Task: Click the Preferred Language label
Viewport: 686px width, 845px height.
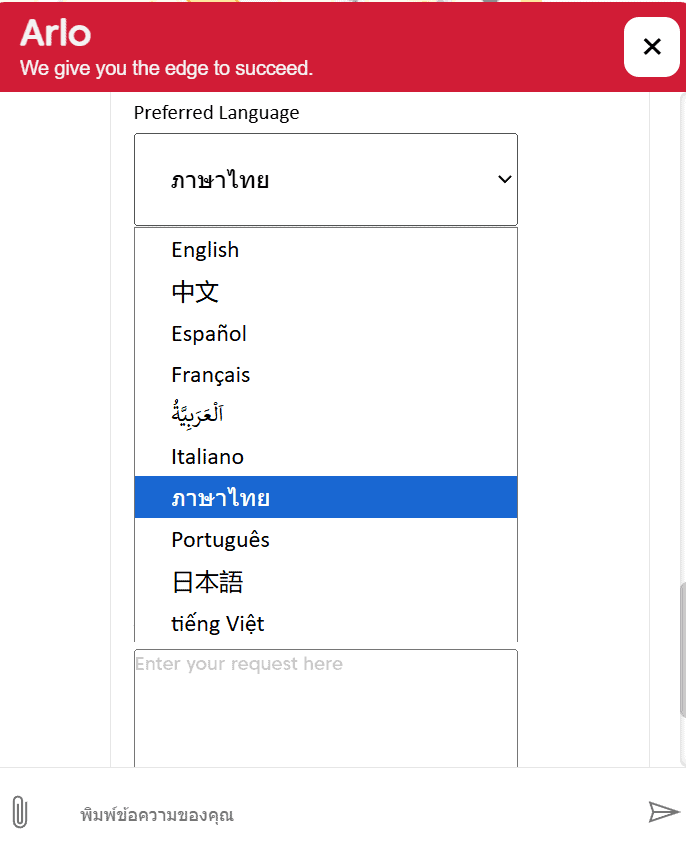Action: pyautogui.click(x=216, y=113)
